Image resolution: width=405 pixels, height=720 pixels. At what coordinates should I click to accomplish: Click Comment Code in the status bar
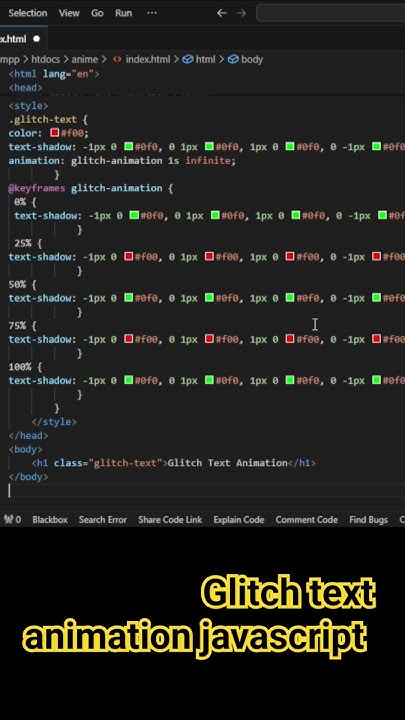pyautogui.click(x=306, y=520)
